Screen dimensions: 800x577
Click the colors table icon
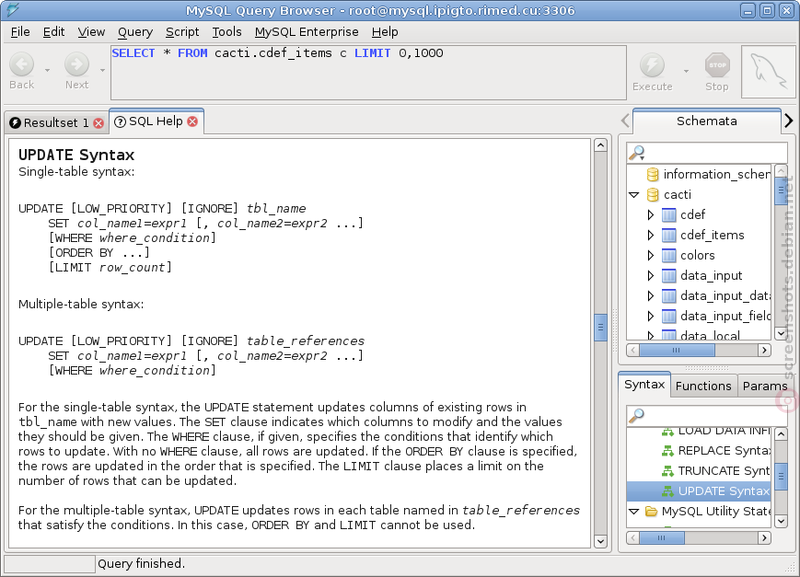point(669,255)
